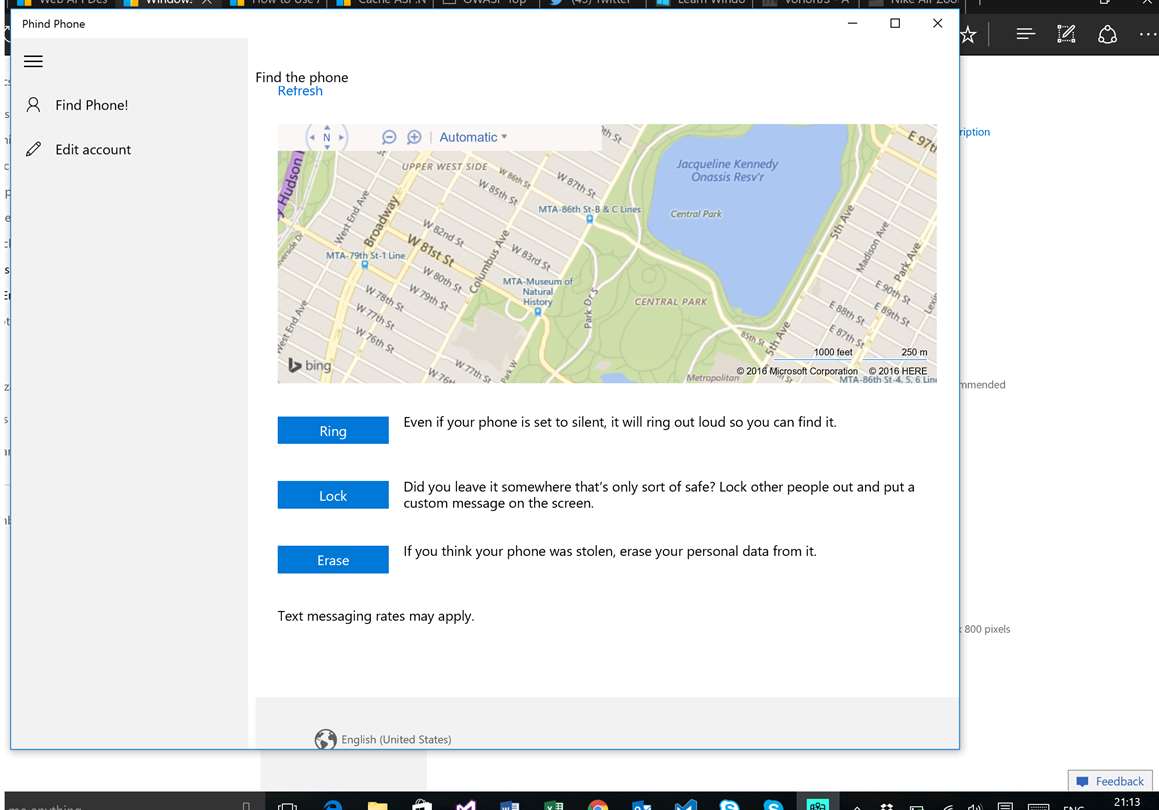
Task: Click the taskbar clock showing 21:13
Action: pos(1126,802)
